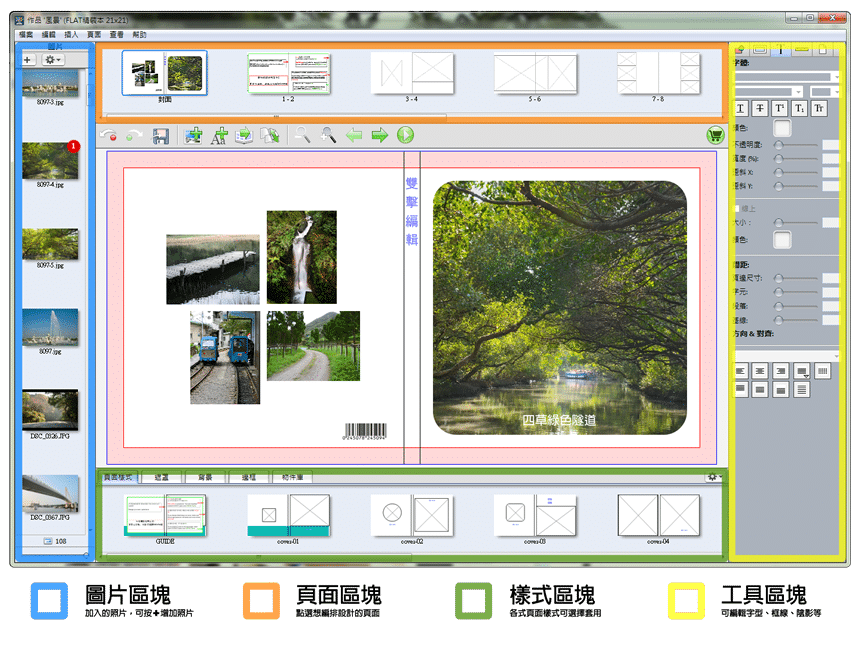Click the zoom out magnifier

[x=302, y=134]
